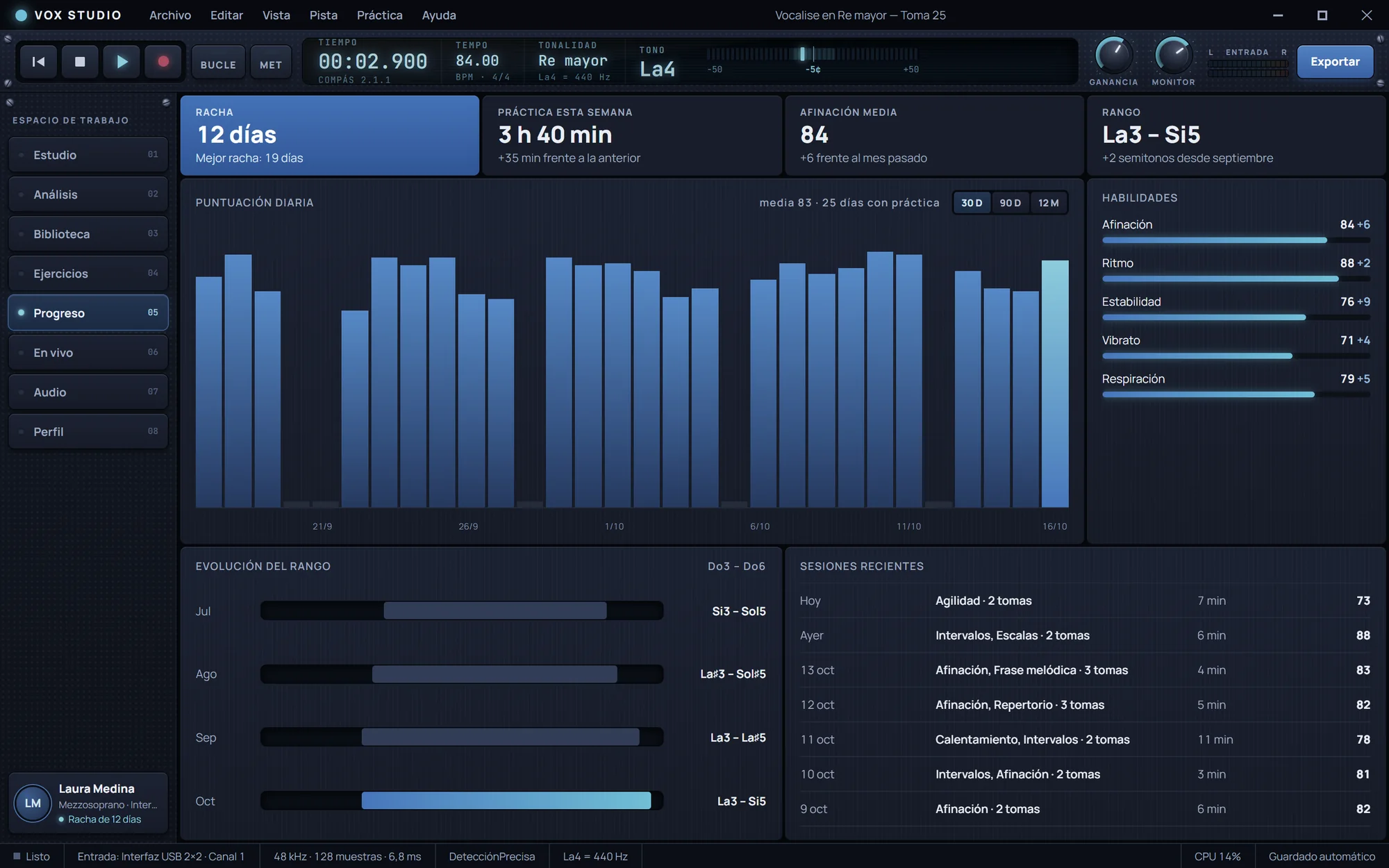Open the Práctica esta semana card

point(632,135)
